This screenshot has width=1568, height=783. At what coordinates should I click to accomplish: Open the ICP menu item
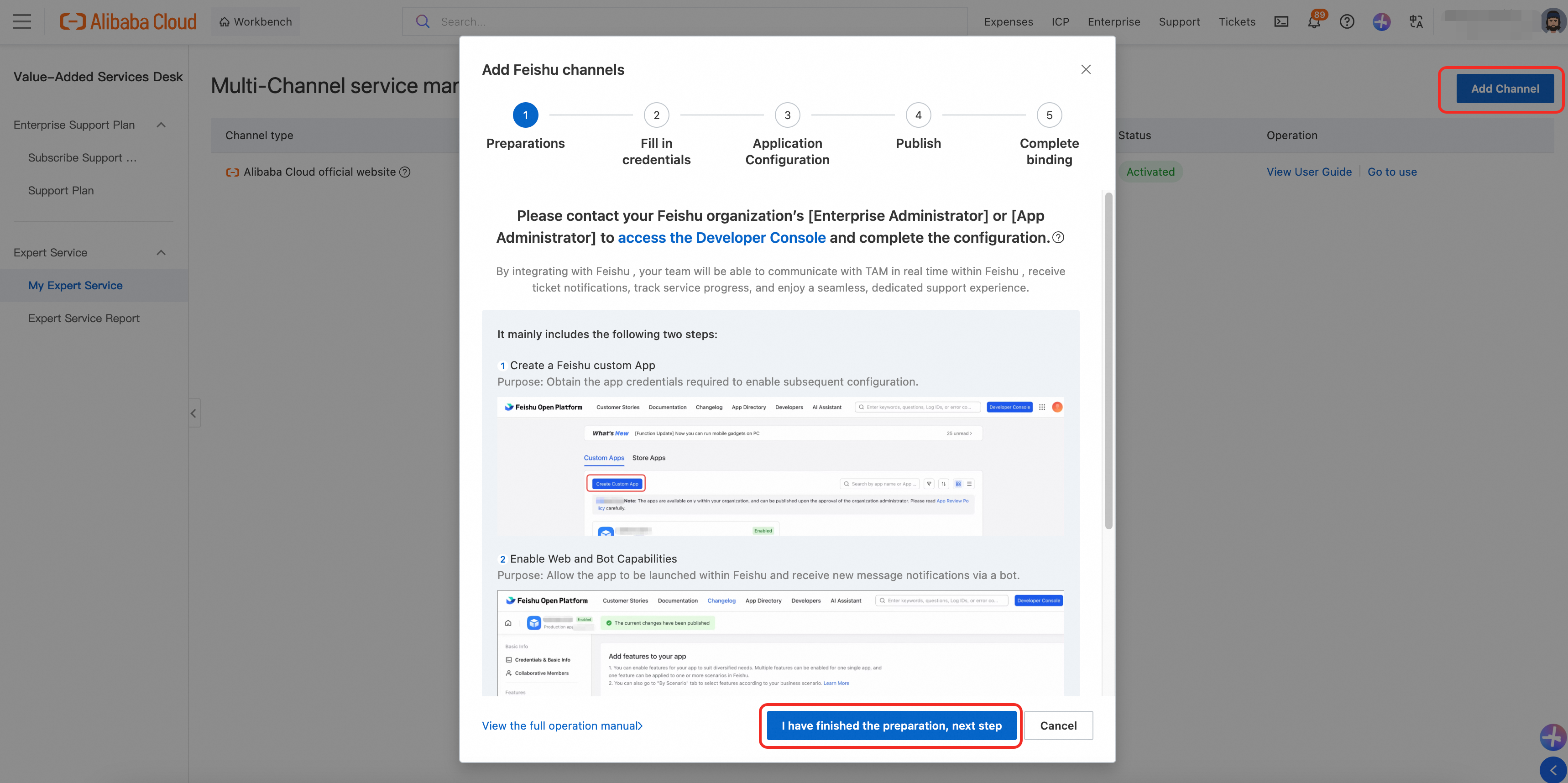pyautogui.click(x=1061, y=22)
